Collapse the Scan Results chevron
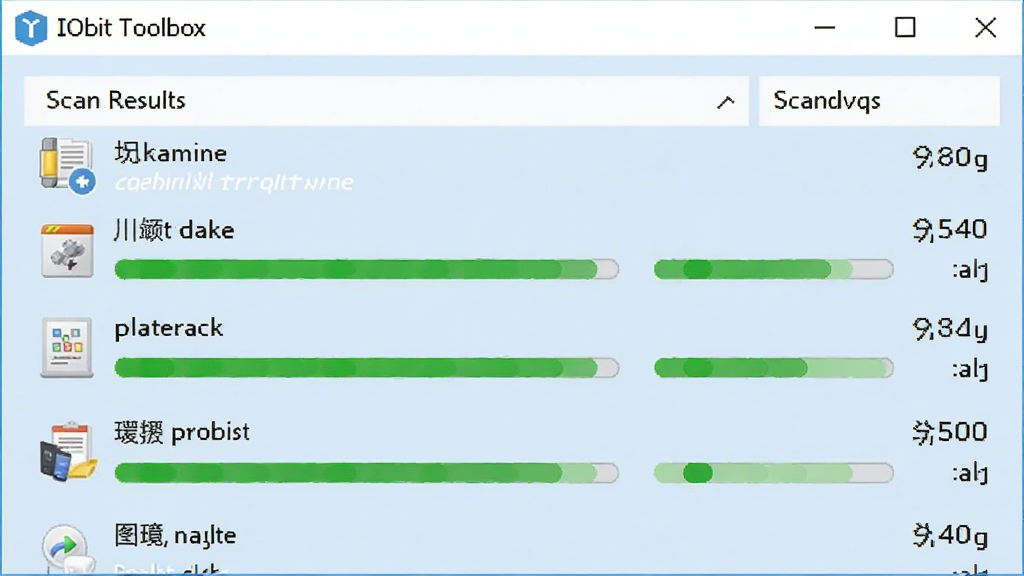Screen dimensions: 1024x576 click(x=726, y=102)
